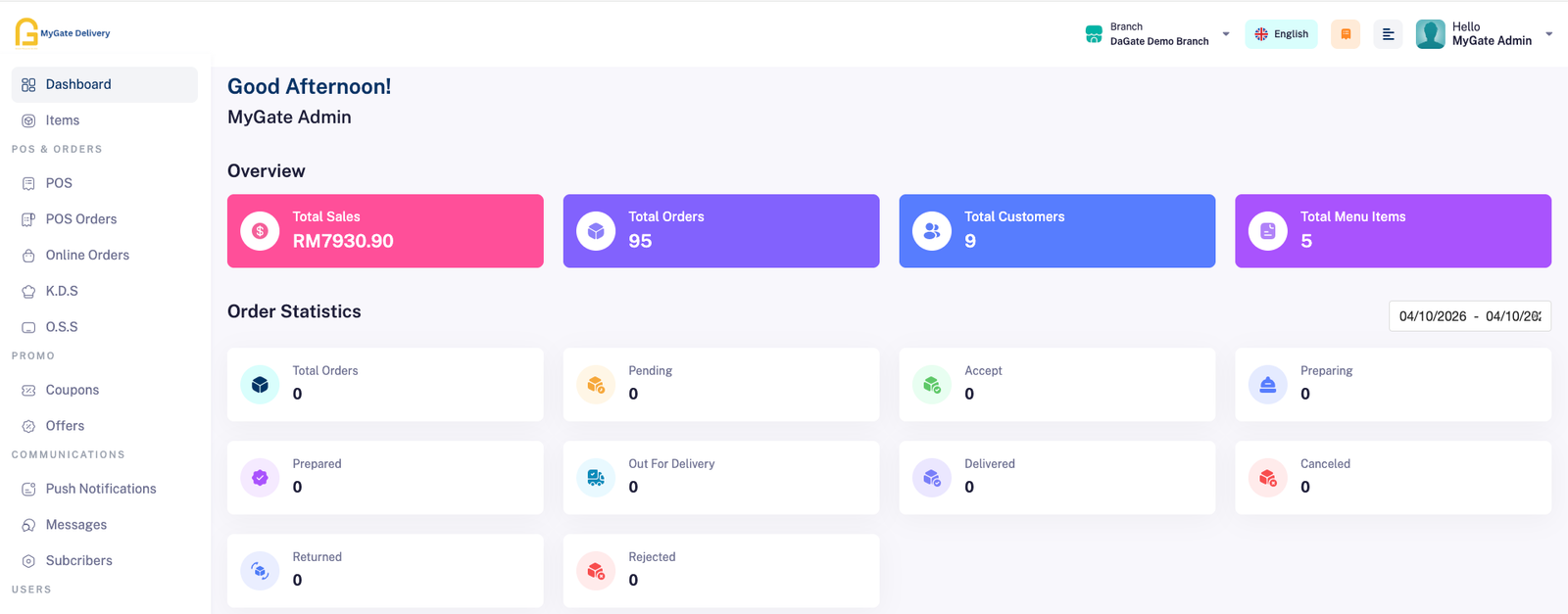
Task: Click the Total Sales dollar icon
Action: coord(260,231)
